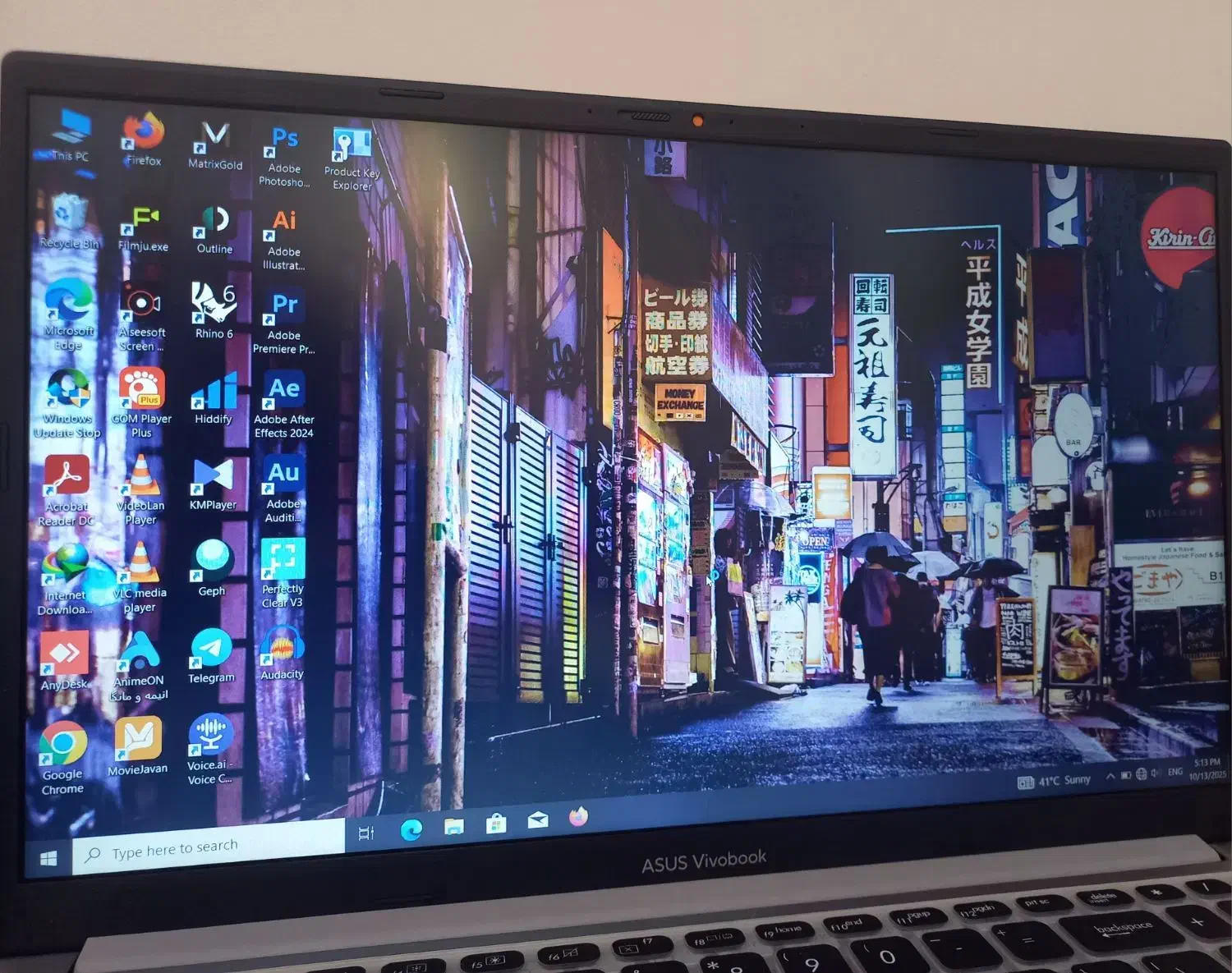Select the Firefox desktop shortcut
The height and width of the screenshot is (973, 1232).
tap(143, 140)
